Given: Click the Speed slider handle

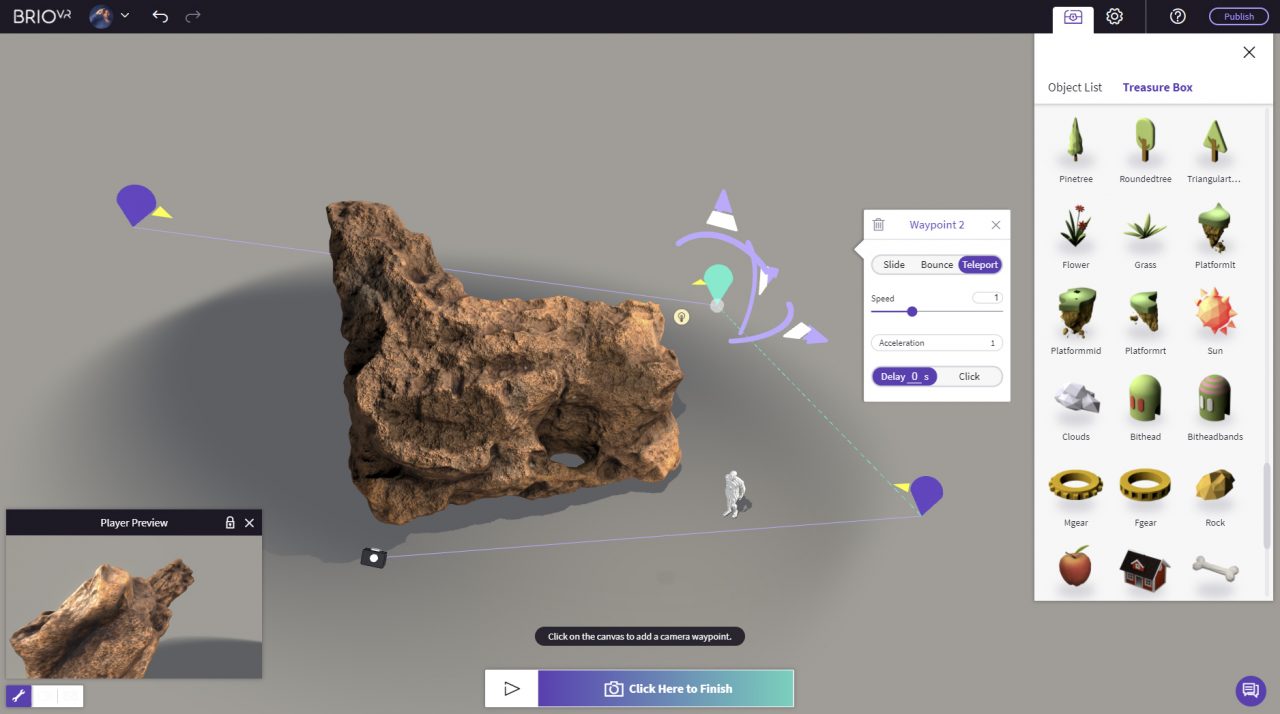Looking at the screenshot, I should [x=912, y=312].
